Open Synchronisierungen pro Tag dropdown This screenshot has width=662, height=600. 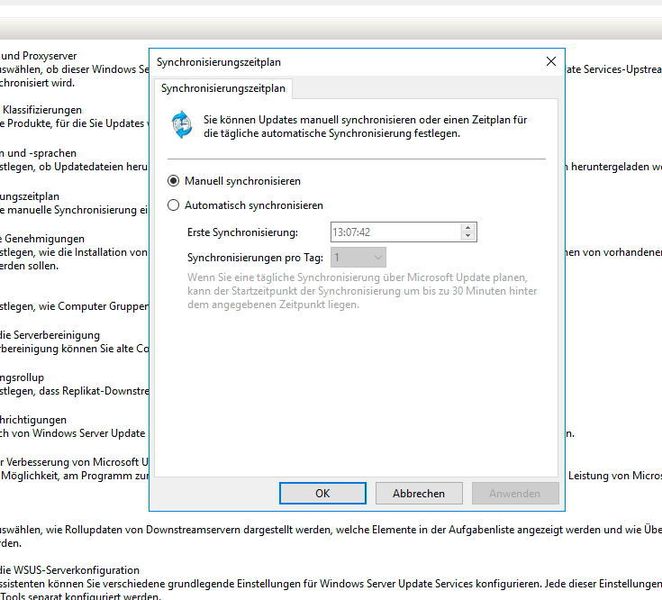358,257
